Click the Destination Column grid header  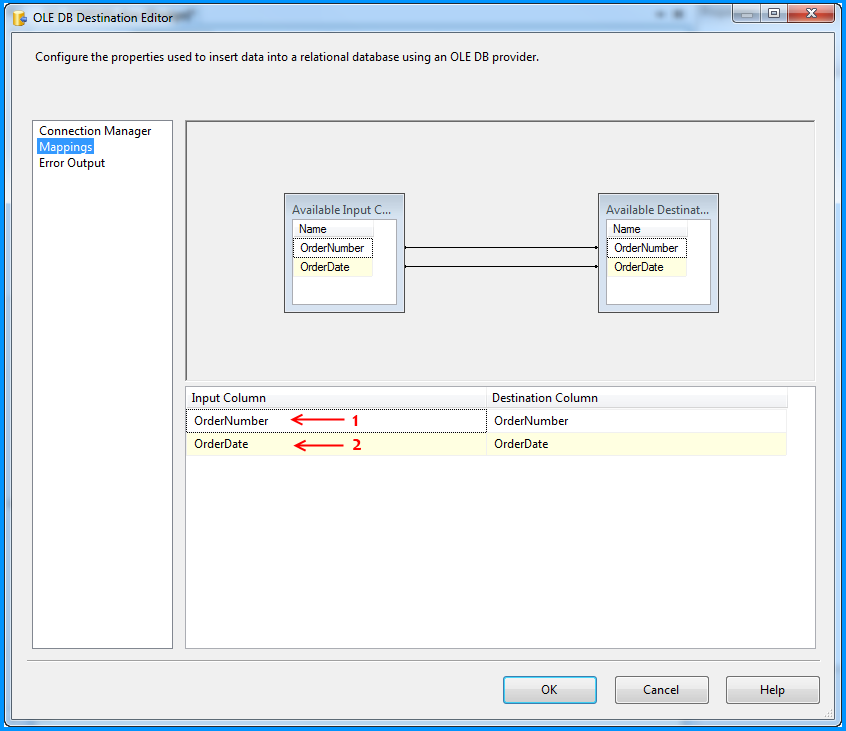coord(637,398)
